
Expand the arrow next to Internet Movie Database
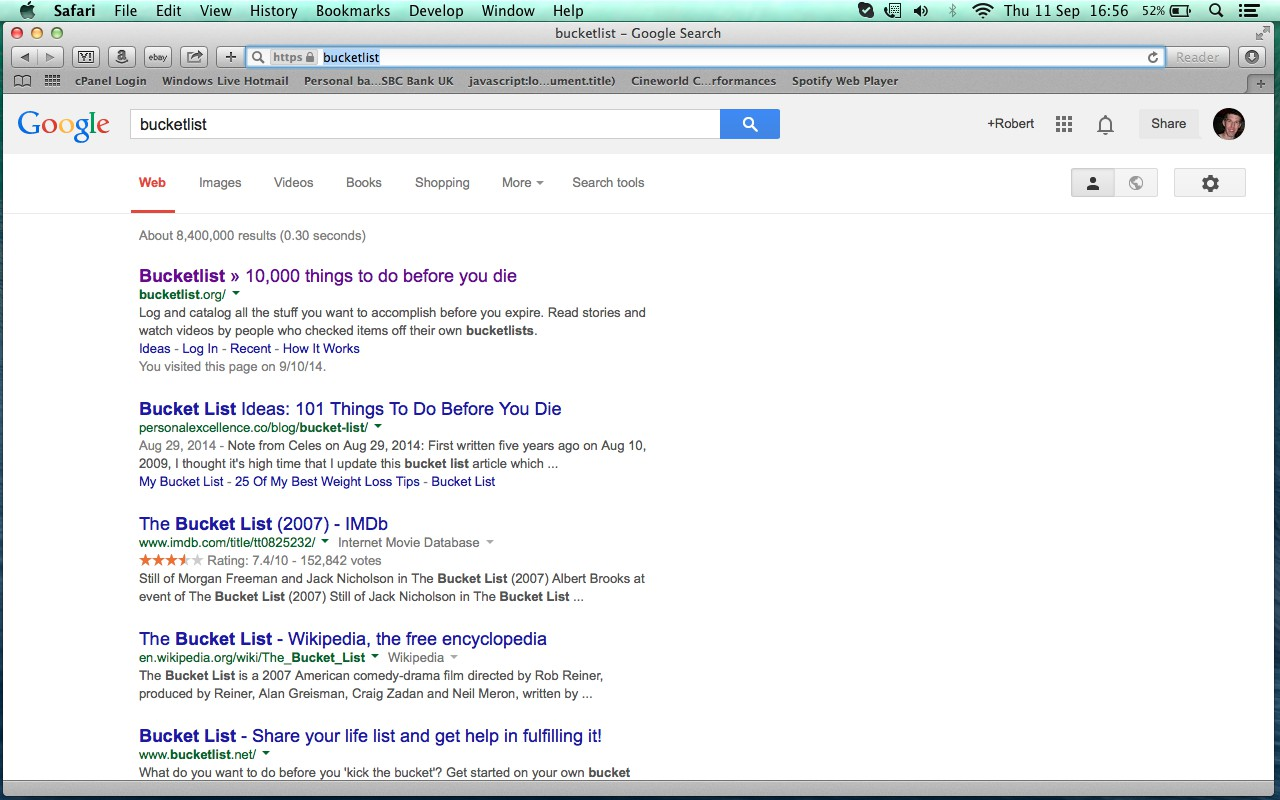(x=490, y=543)
